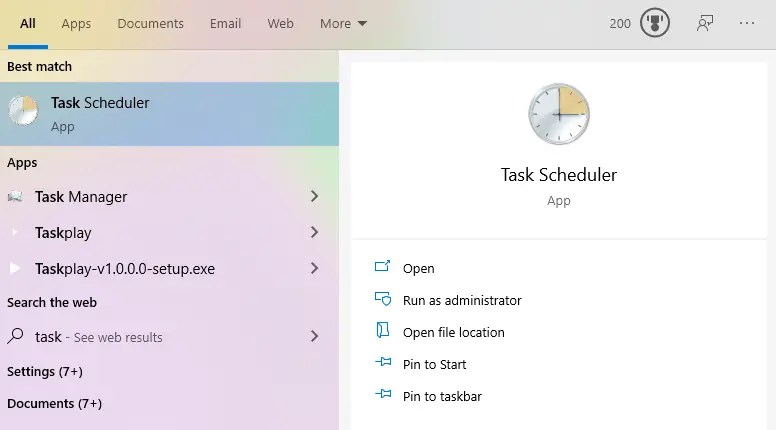Expand the More filter dropdown
Image resolution: width=776 pixels, height=430 pixels.
[343, 23]
